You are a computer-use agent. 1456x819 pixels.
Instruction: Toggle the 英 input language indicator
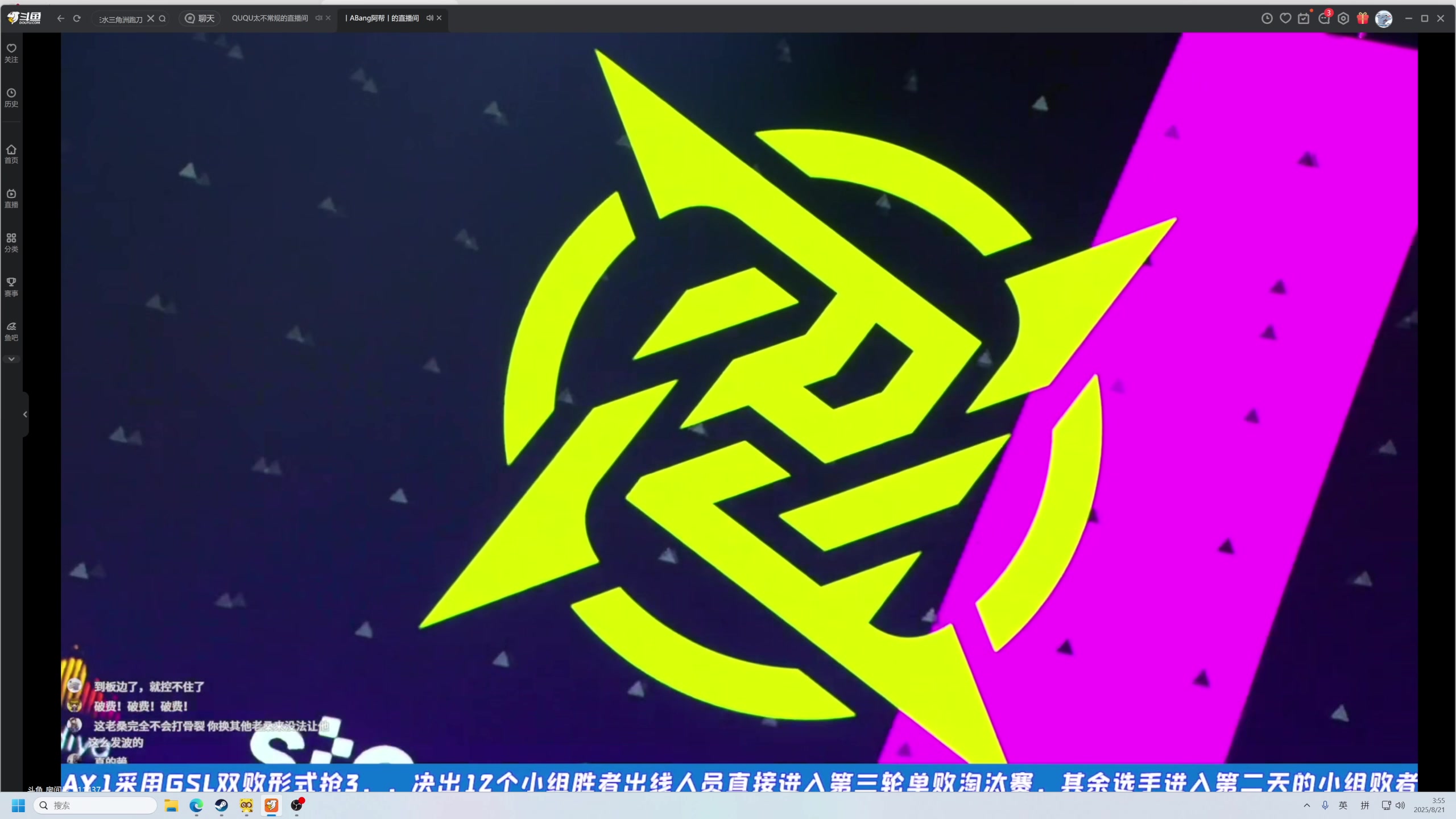1343,805
